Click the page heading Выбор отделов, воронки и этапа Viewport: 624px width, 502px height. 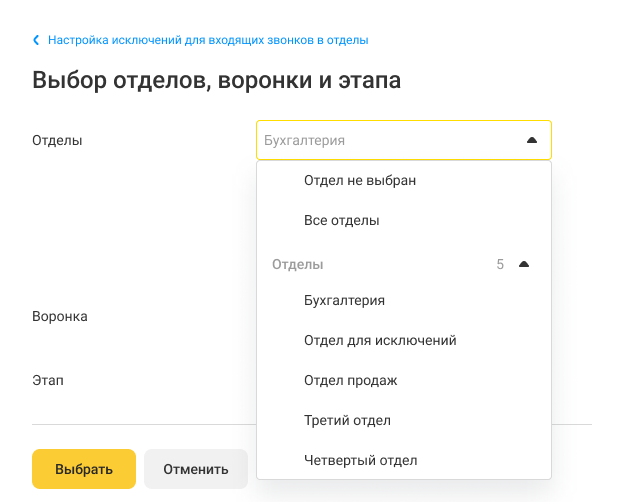click(216, 80)
